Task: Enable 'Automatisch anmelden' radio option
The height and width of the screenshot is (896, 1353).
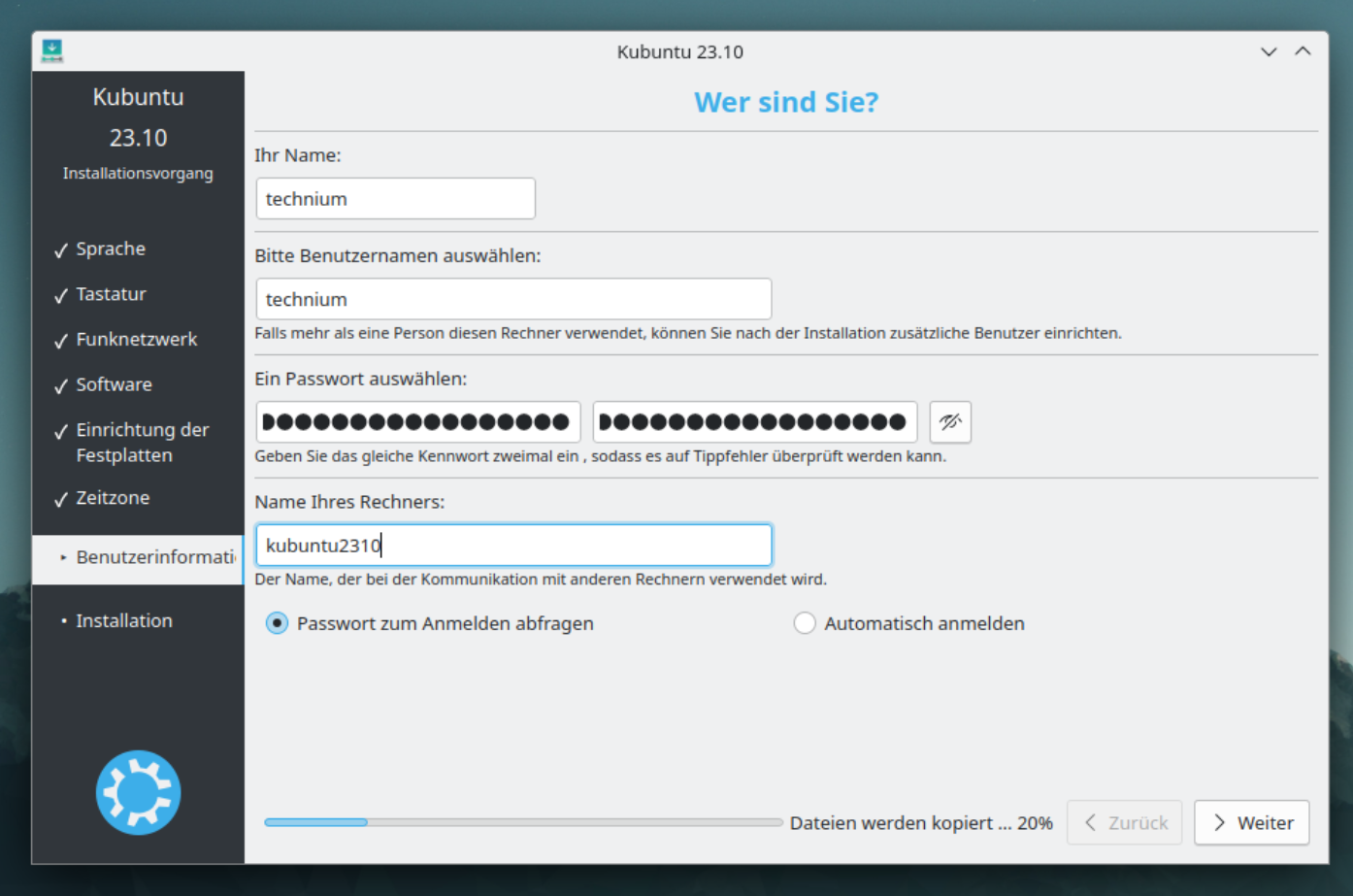Action: (805, 623)
